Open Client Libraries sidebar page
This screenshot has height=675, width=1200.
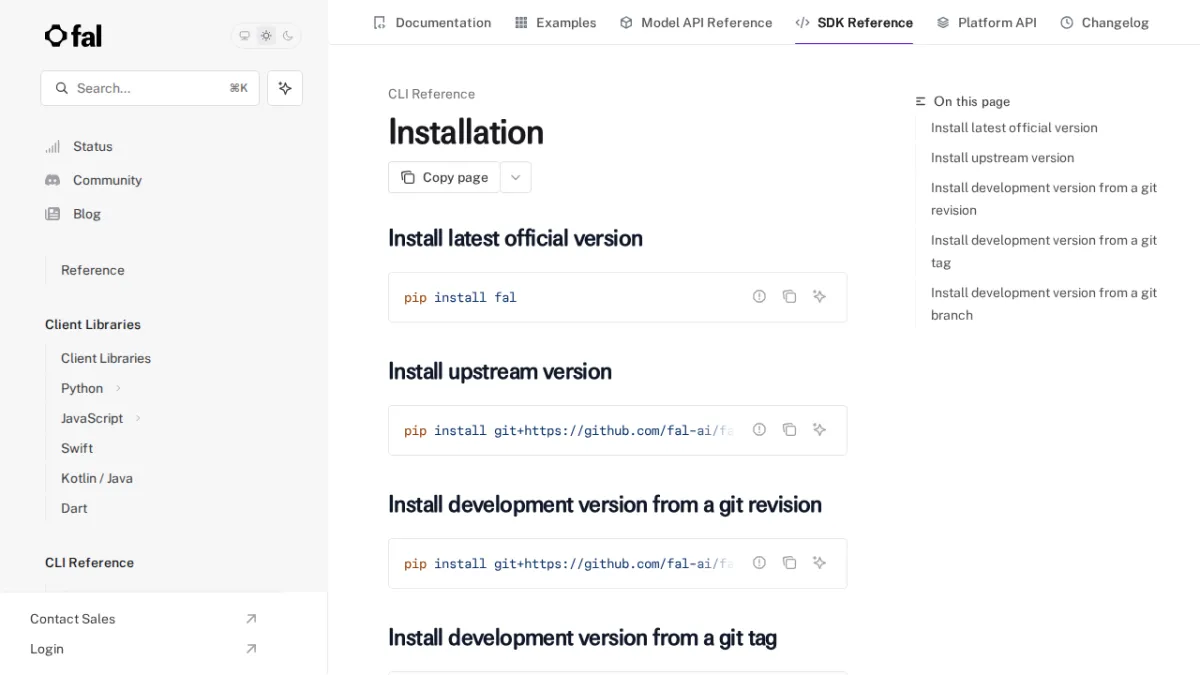pyautogui.click(x=106, y=358)
